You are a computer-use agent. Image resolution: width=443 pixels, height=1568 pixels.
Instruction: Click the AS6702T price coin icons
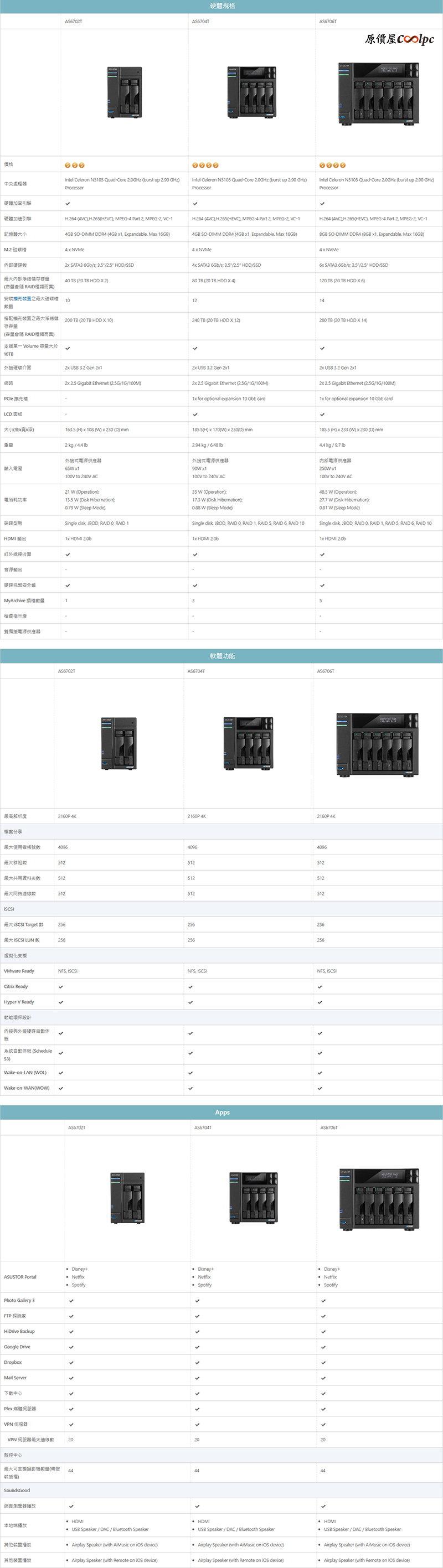coord(75,165)
